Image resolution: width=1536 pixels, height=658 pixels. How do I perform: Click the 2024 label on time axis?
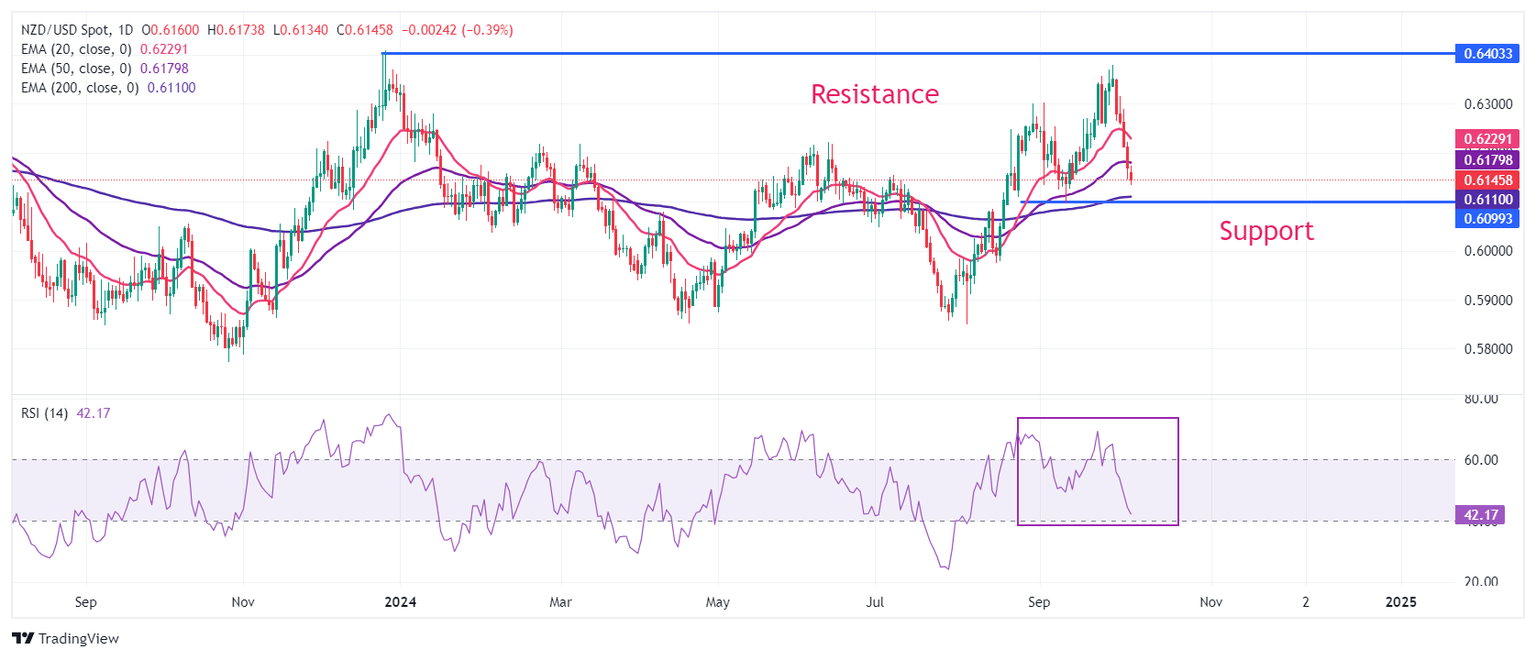400,603
